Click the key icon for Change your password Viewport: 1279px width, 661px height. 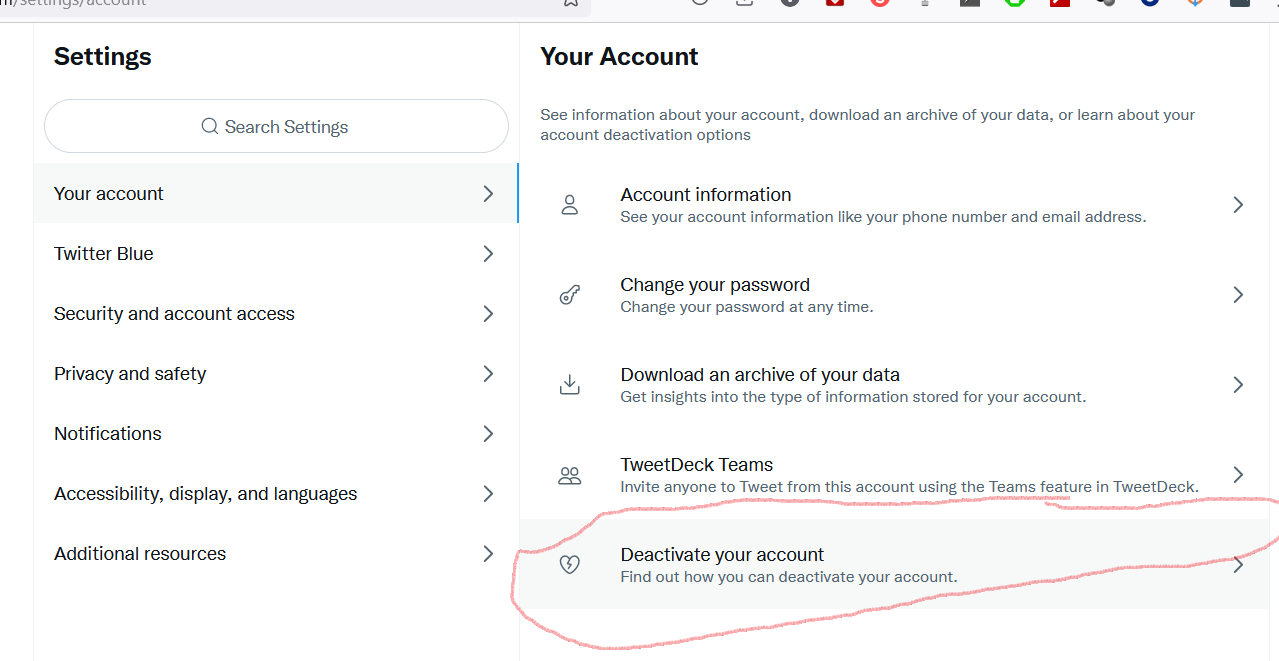point(570,295)
